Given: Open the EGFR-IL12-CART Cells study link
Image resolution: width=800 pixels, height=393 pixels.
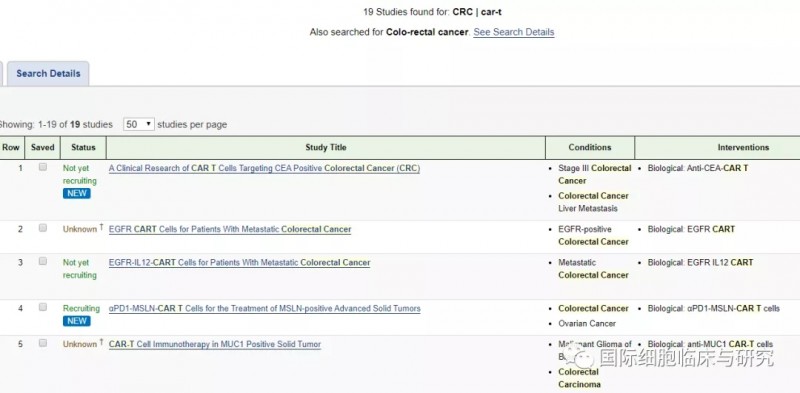Looking at the screenshot, I should (x=239, y=263).
